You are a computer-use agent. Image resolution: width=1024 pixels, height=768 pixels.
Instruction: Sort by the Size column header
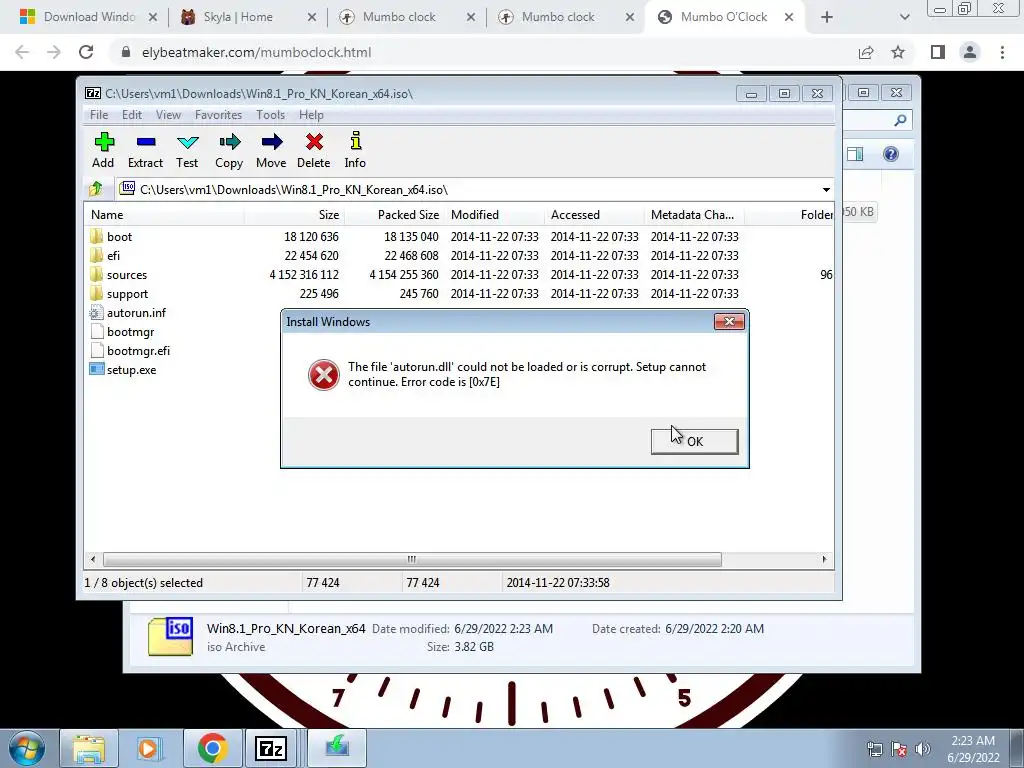[294, 215]
